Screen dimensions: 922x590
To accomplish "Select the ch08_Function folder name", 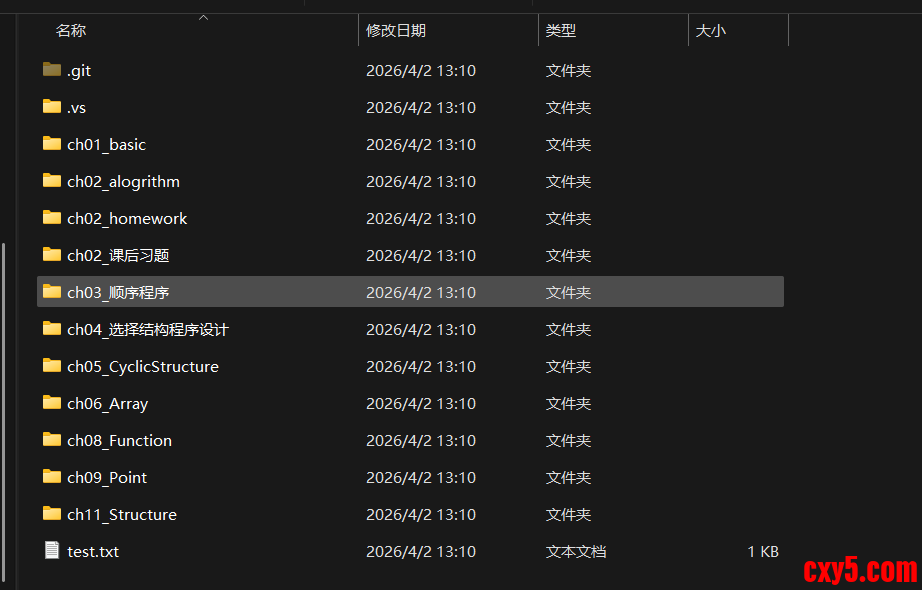I will point(119,440).
